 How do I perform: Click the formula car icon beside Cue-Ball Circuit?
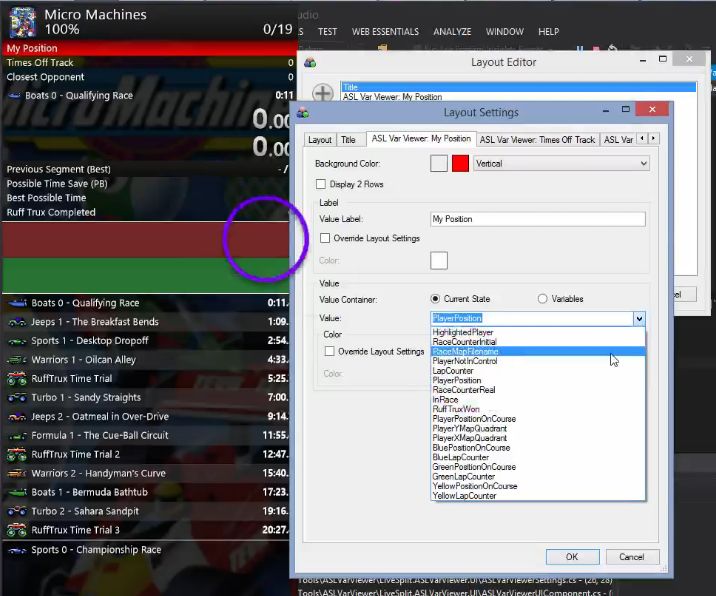coord(17,436)
